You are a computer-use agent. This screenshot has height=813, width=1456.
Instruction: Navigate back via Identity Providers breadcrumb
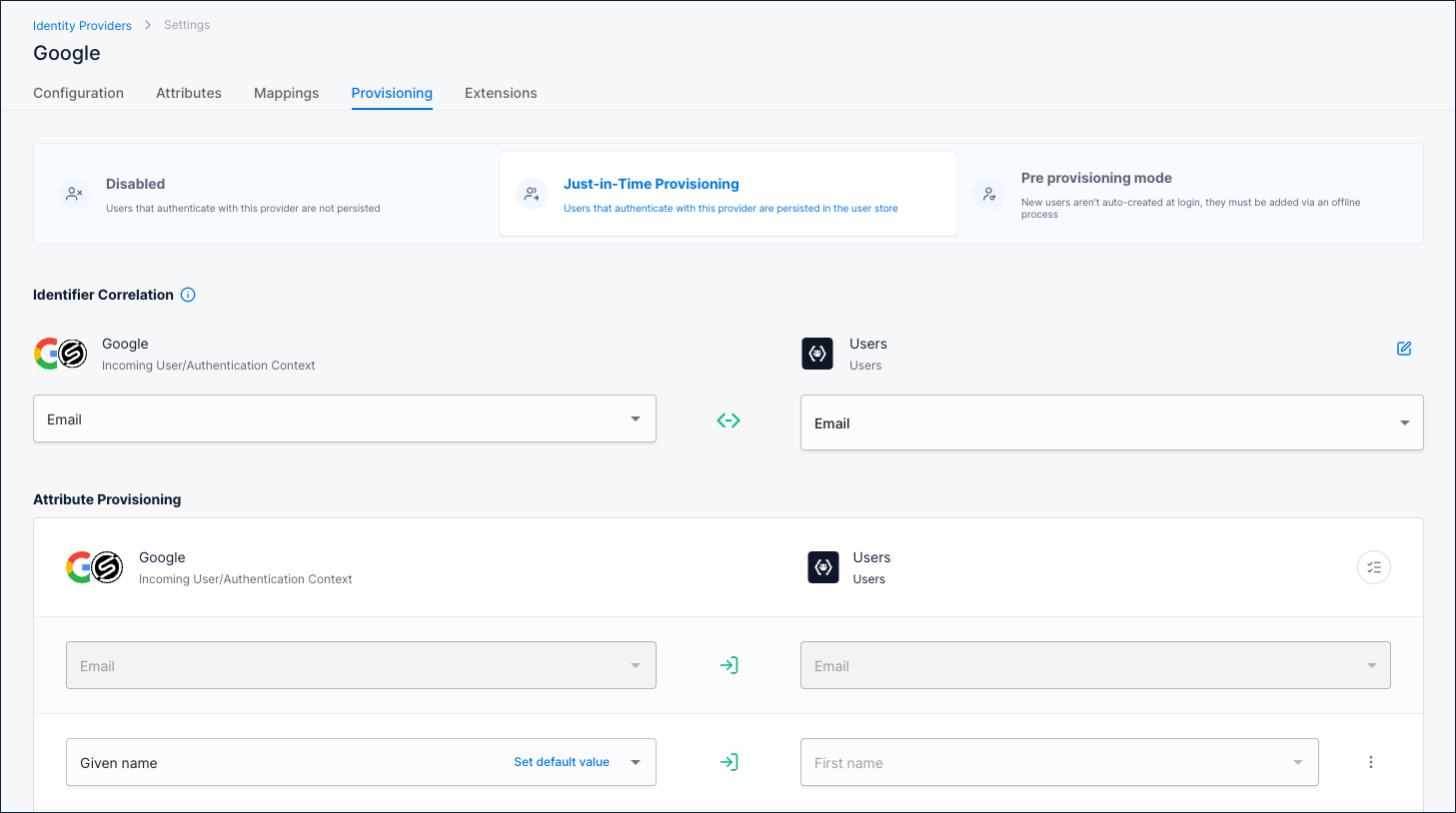[82, 25]
